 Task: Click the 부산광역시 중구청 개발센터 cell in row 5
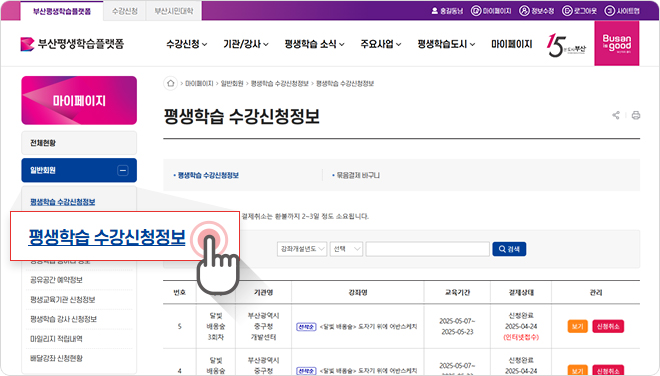click(263, 326)
